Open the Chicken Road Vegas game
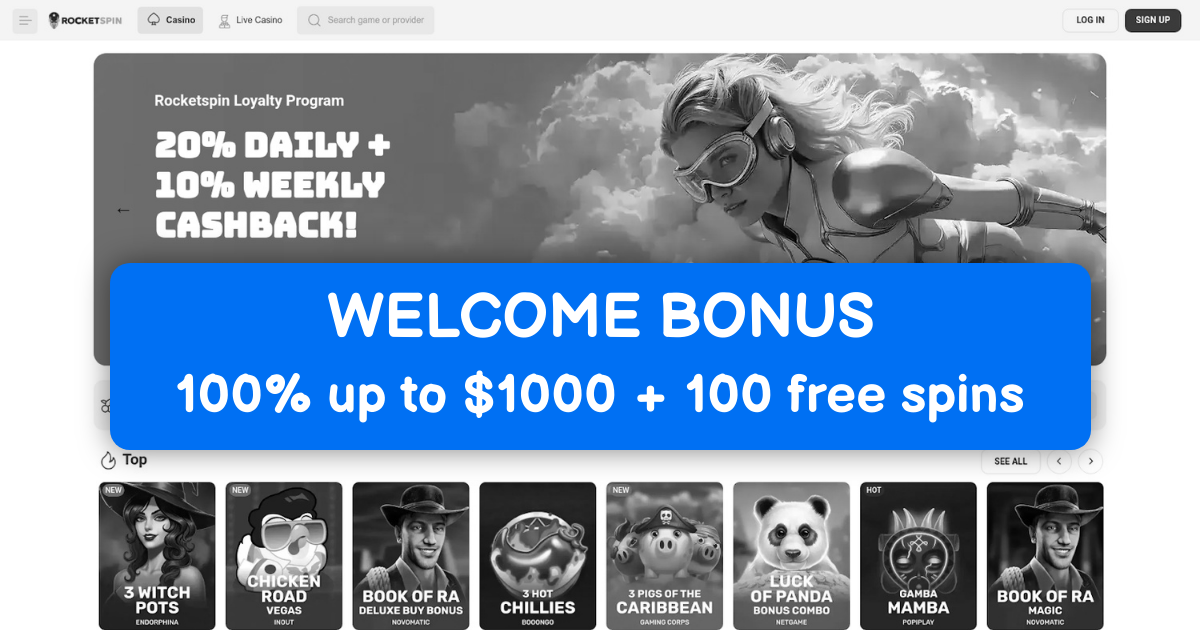Viewport: 1200px width, 630px height. 284,556
